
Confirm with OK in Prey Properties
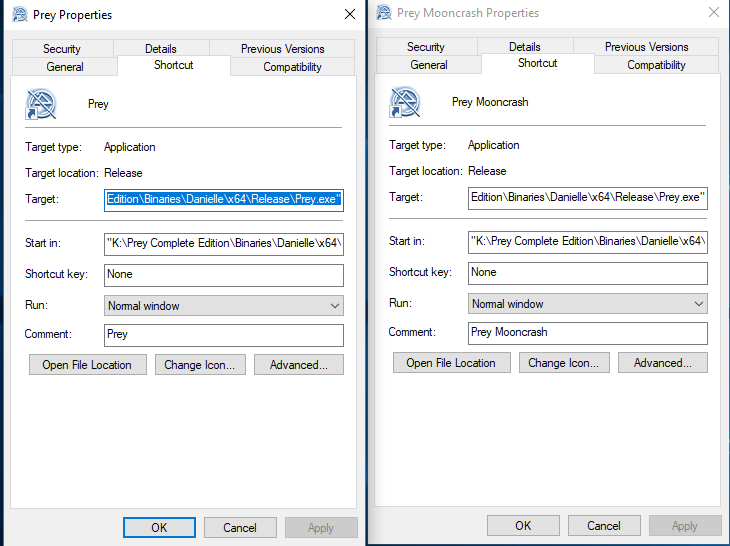point(159,527)
